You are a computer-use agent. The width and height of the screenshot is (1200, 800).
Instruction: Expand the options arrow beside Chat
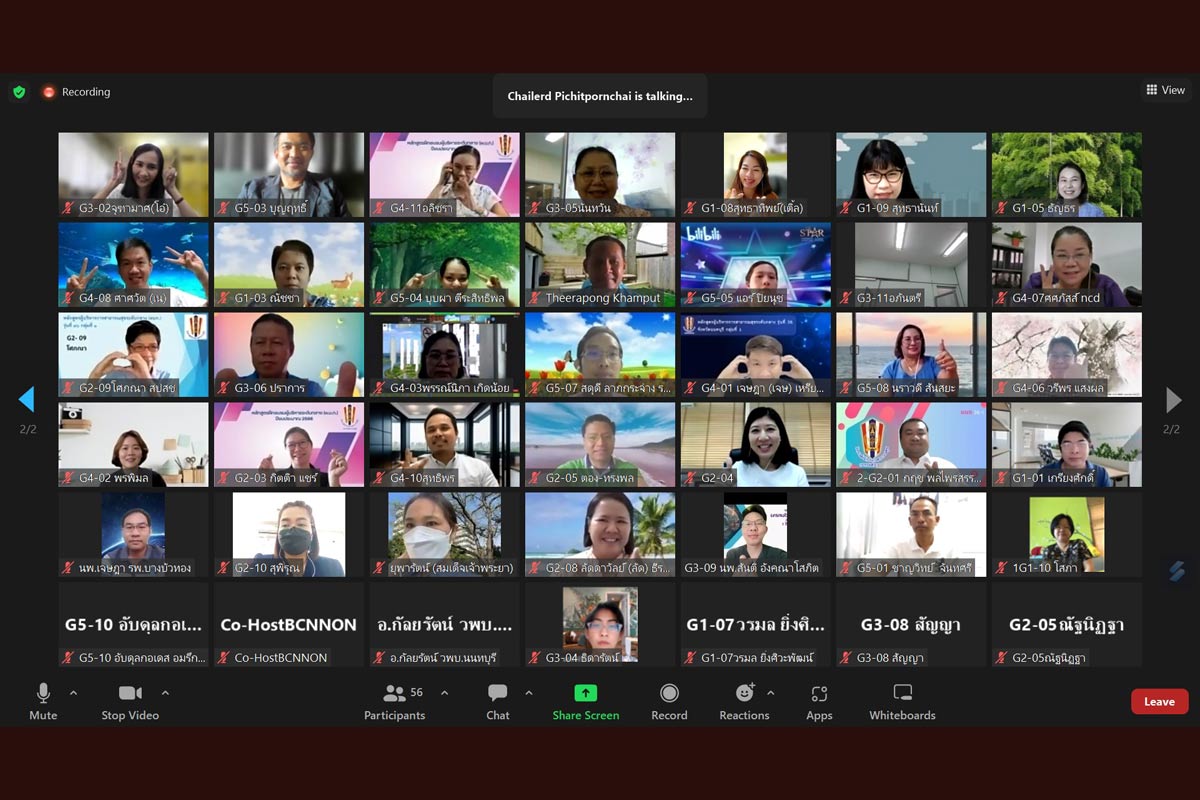coord(529,693)
